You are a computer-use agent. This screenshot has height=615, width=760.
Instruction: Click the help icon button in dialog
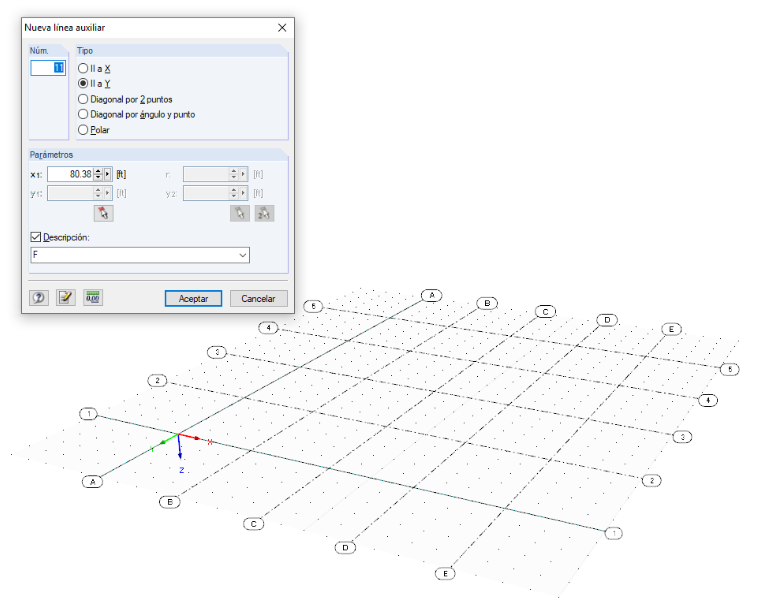39,298
